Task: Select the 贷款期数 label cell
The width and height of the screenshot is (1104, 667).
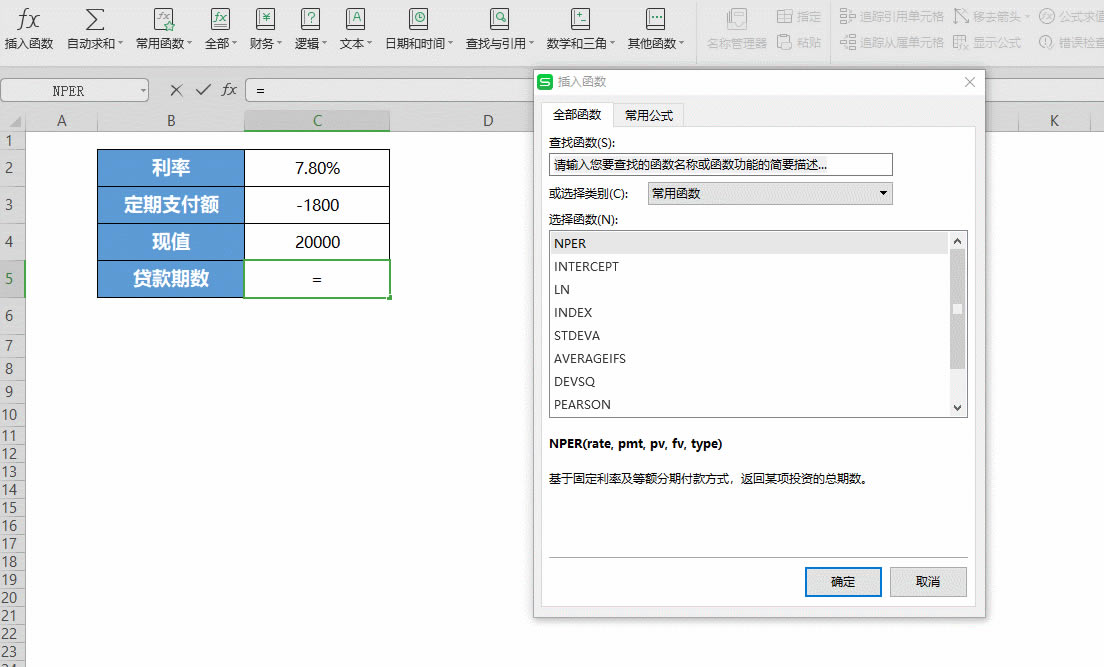Action: point(171,279)
